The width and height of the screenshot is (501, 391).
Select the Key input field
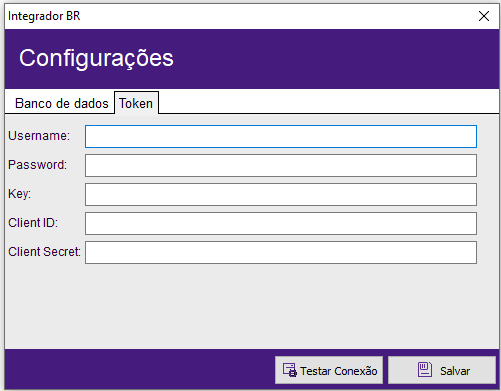pos(281,194)
